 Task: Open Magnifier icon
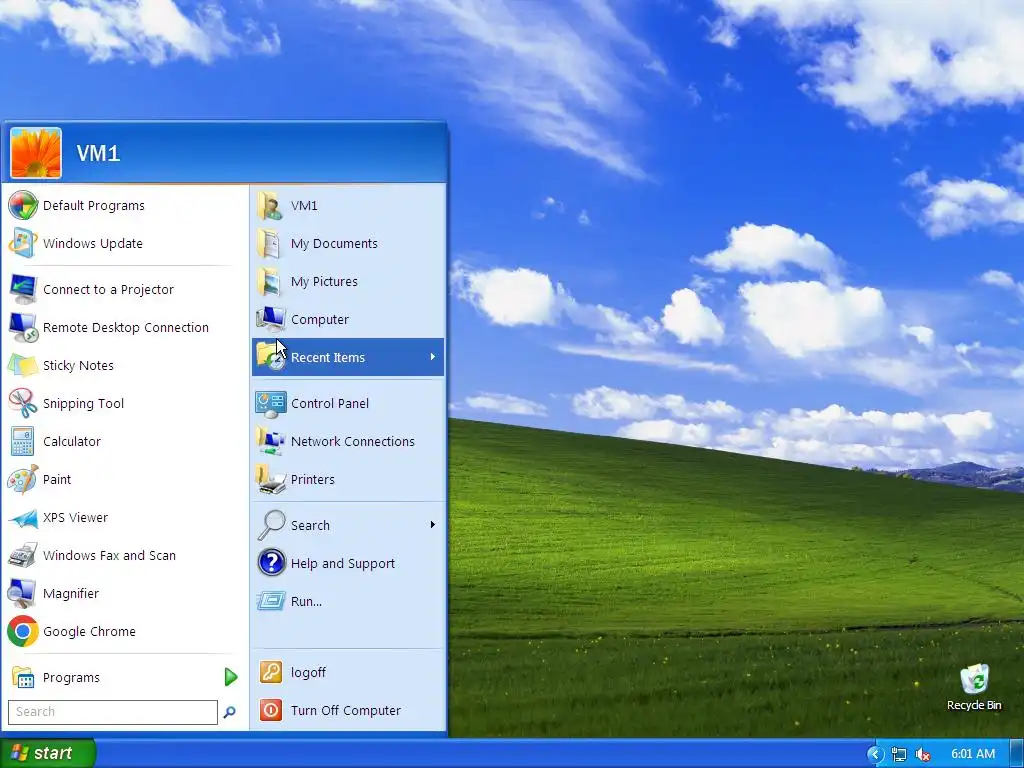(23, 593)
